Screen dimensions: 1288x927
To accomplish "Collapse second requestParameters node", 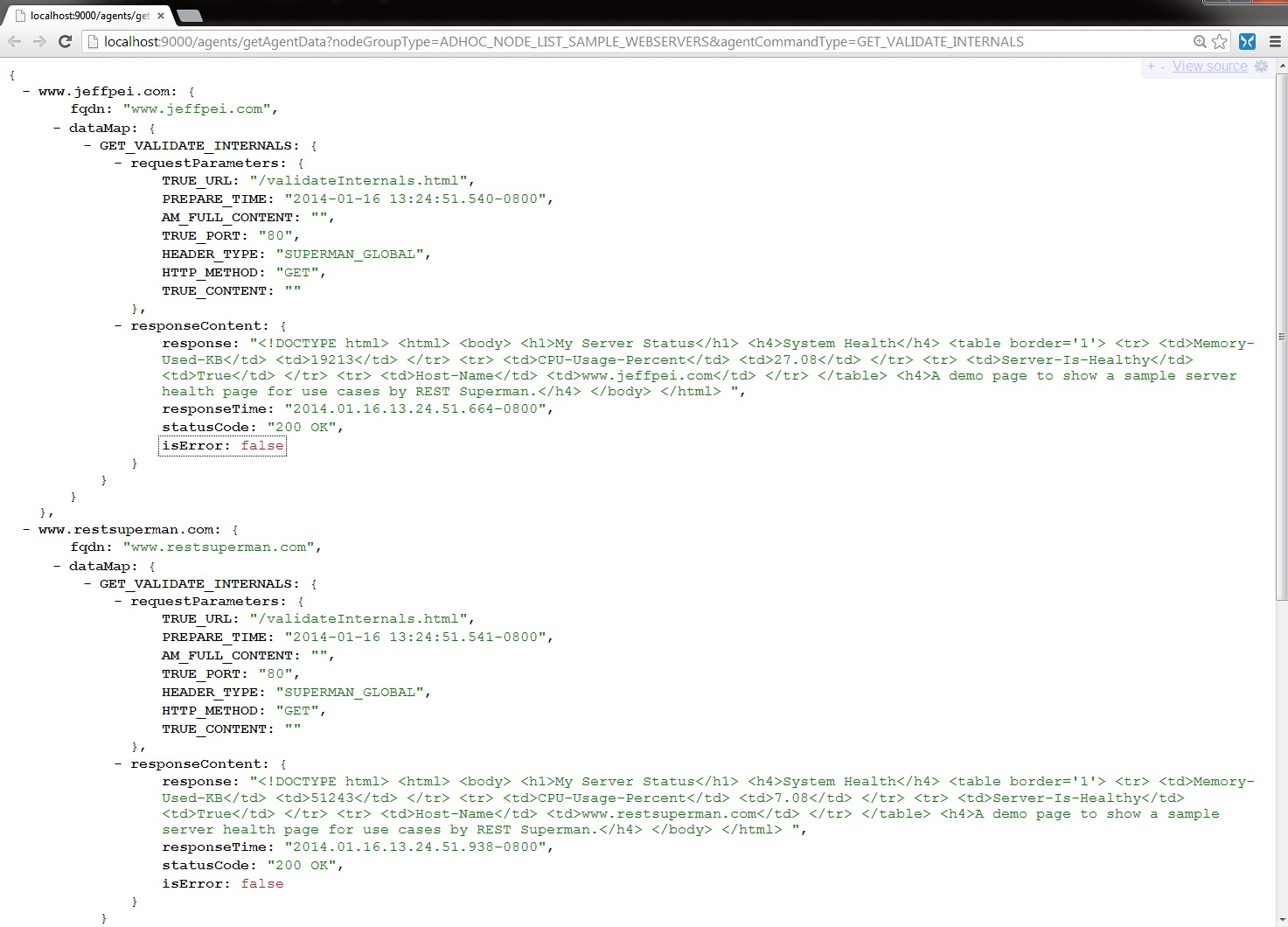I will point(118,601).
